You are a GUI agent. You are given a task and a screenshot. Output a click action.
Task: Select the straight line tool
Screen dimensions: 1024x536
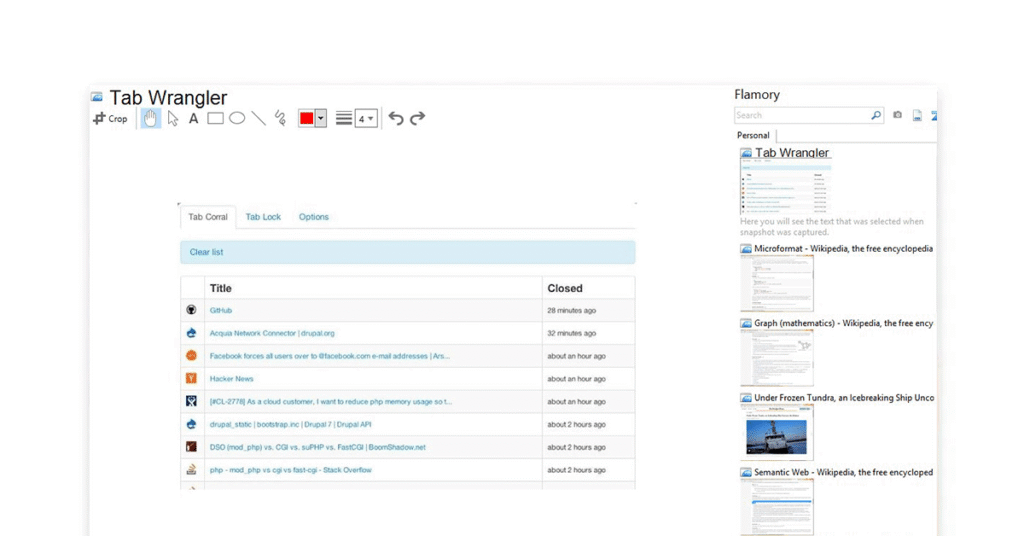pos(259,118)
